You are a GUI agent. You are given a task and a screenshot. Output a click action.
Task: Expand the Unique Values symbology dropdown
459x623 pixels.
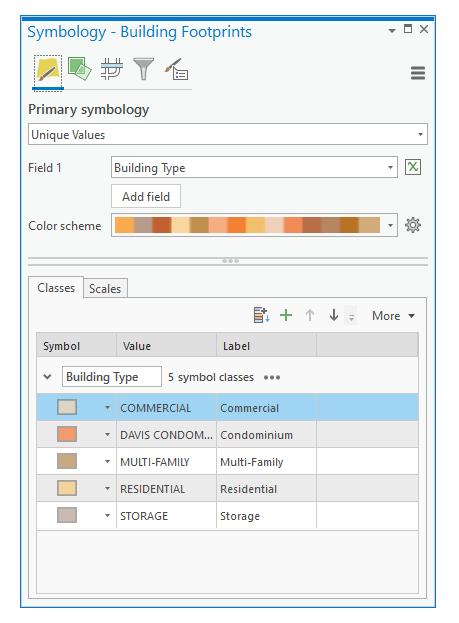(228, 134)
